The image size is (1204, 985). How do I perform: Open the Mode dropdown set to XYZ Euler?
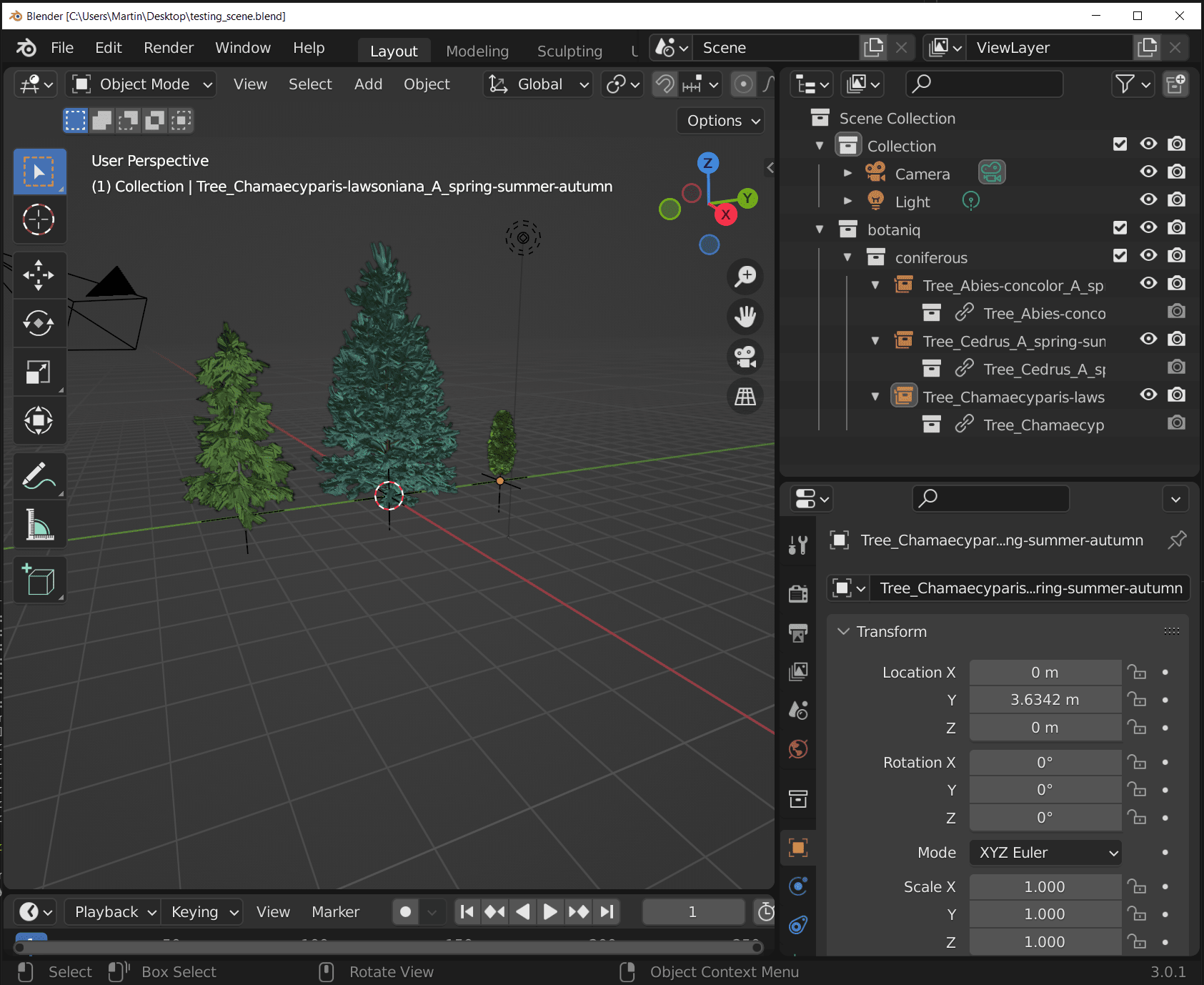point(1045,852)
